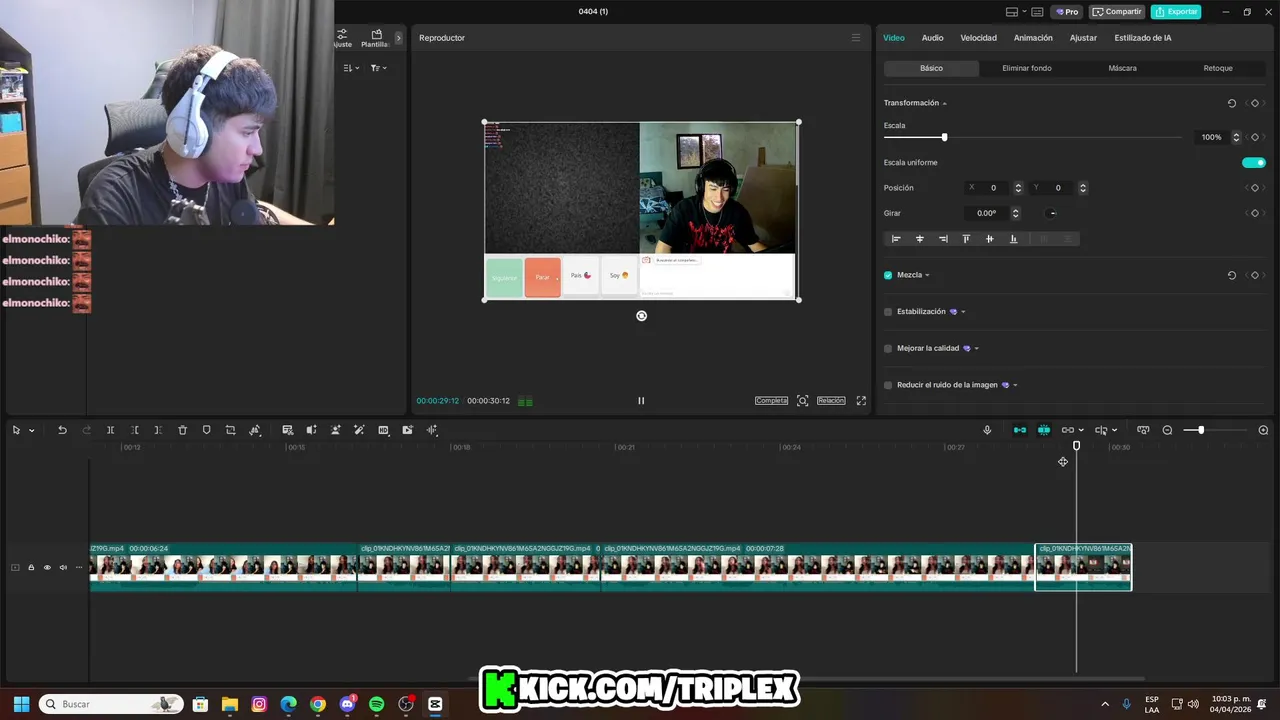Viewport: 1280px width, 720px height.
Task: Align clip to the left edge
Action: 896,239
